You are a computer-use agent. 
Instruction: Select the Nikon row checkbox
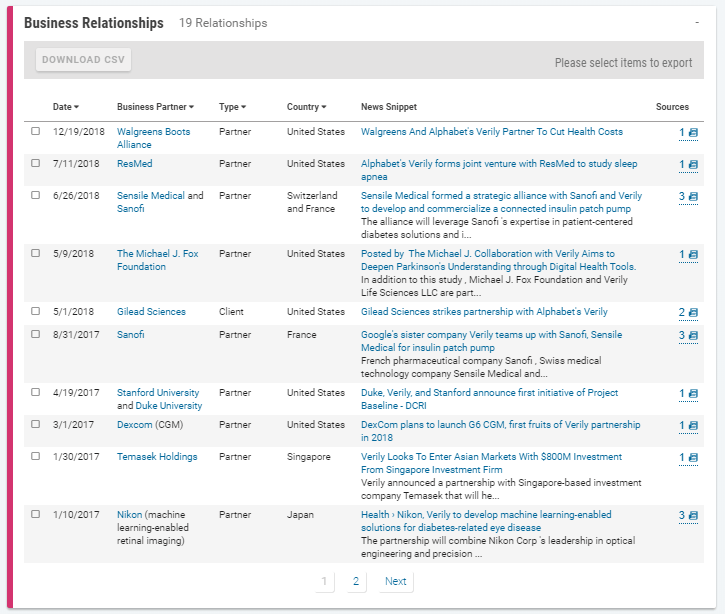(x=36, y=514)
